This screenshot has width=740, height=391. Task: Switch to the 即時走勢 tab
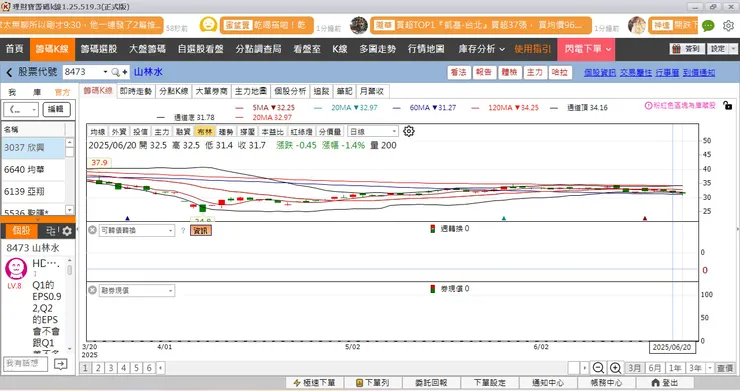point(136,91)
